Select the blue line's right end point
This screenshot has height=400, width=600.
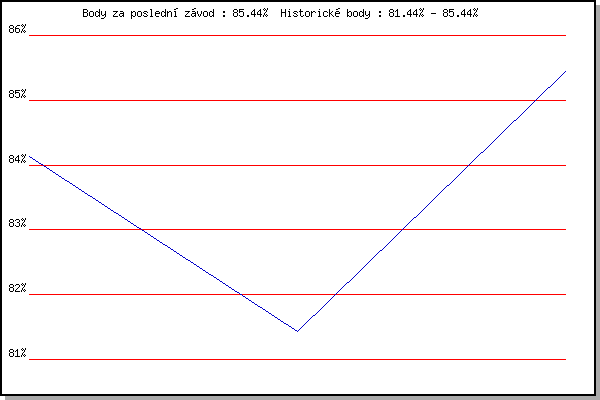[x=566, y=71]
